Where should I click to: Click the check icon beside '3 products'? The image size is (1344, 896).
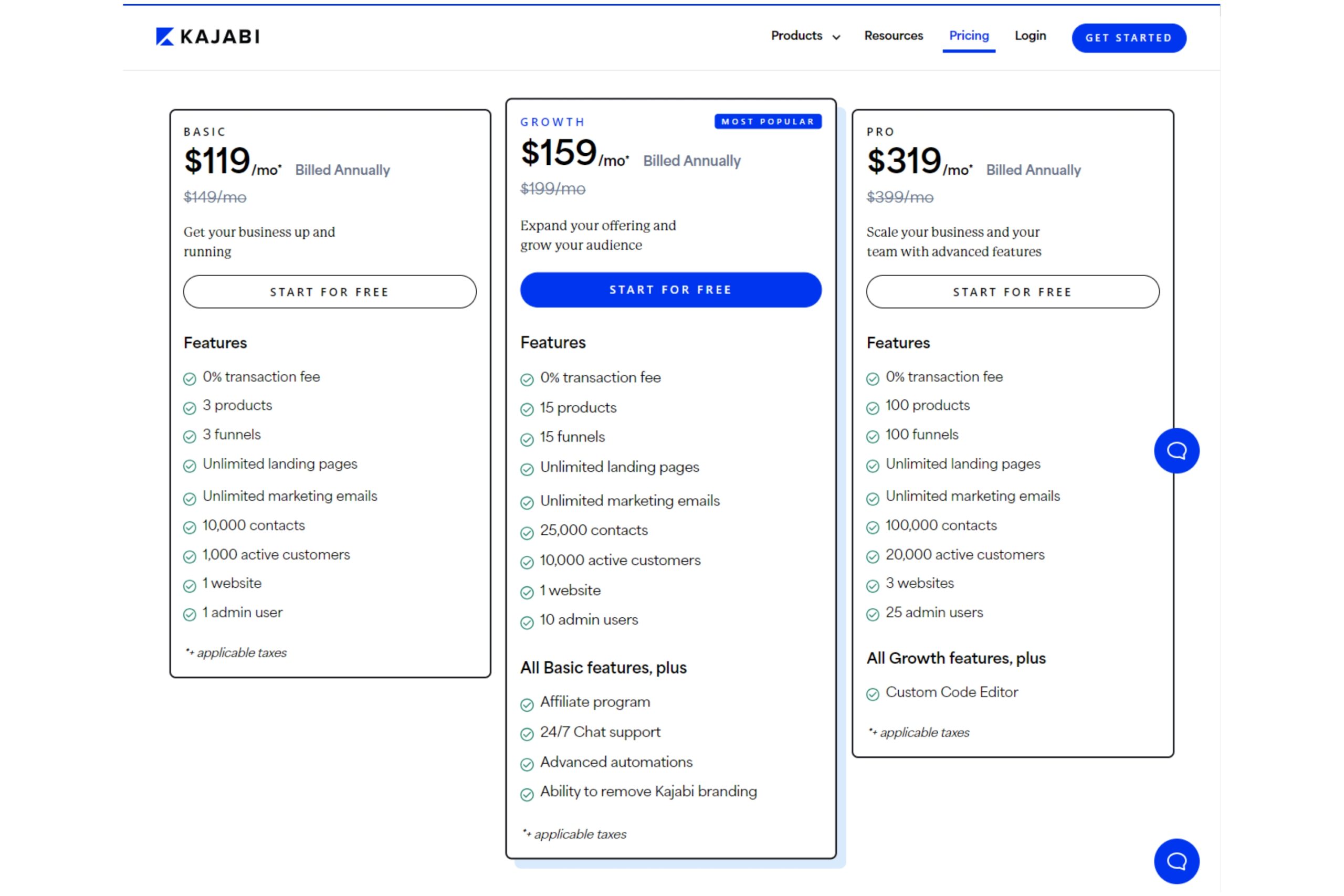coord(189,407)
